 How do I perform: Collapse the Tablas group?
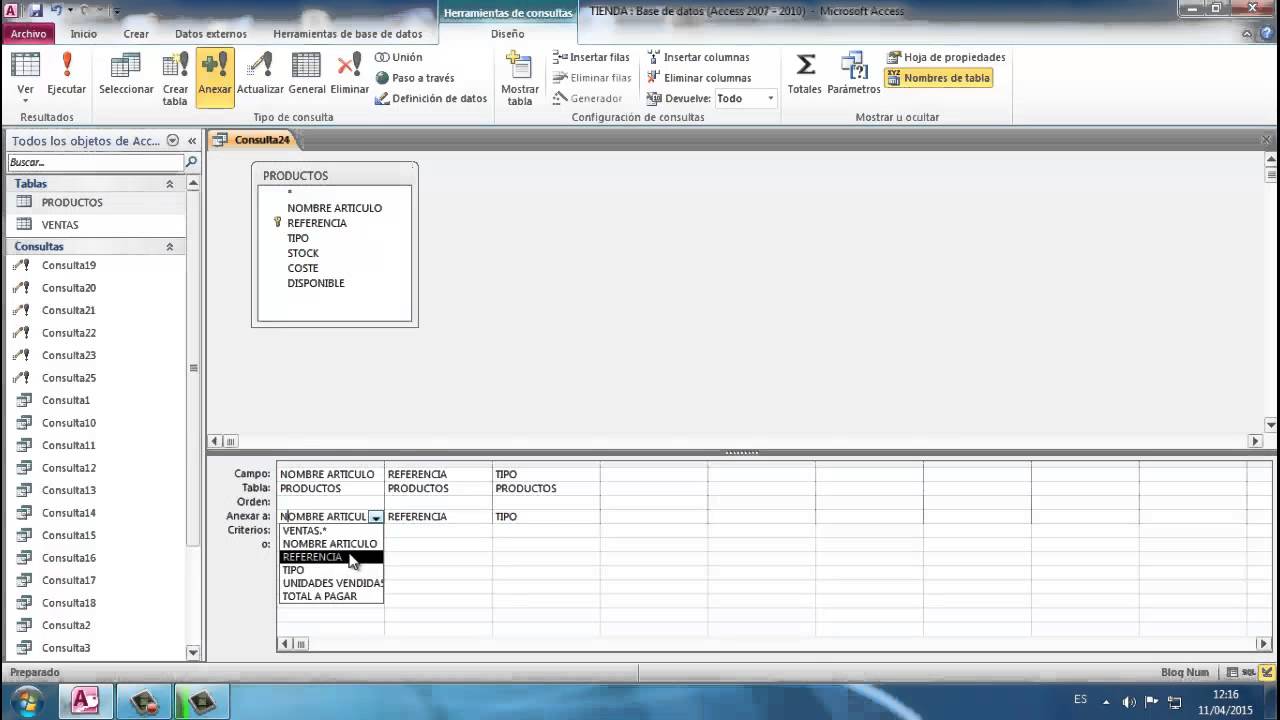(x=169, y=184)
